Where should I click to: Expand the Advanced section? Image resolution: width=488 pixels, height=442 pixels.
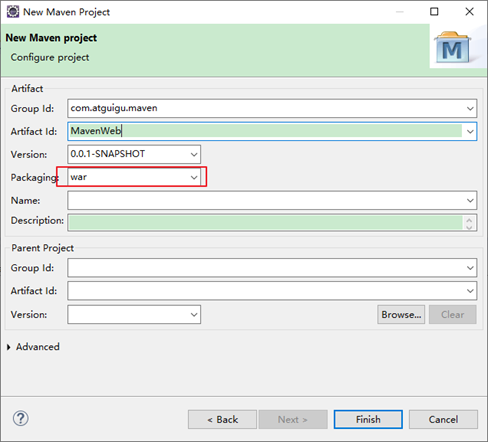coord(9,347)
